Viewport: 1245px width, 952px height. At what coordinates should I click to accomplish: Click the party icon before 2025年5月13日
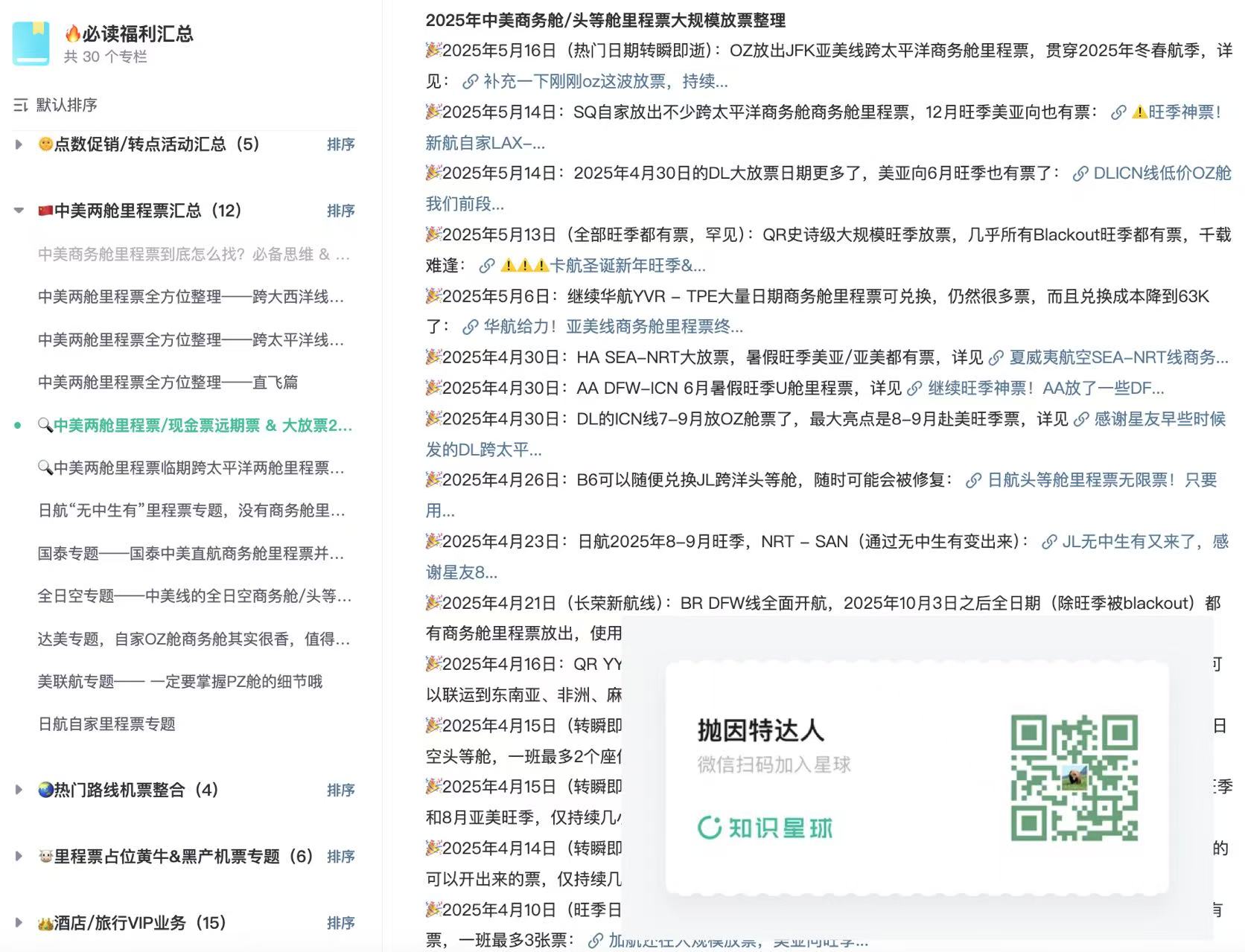click(x=433, y=234)
